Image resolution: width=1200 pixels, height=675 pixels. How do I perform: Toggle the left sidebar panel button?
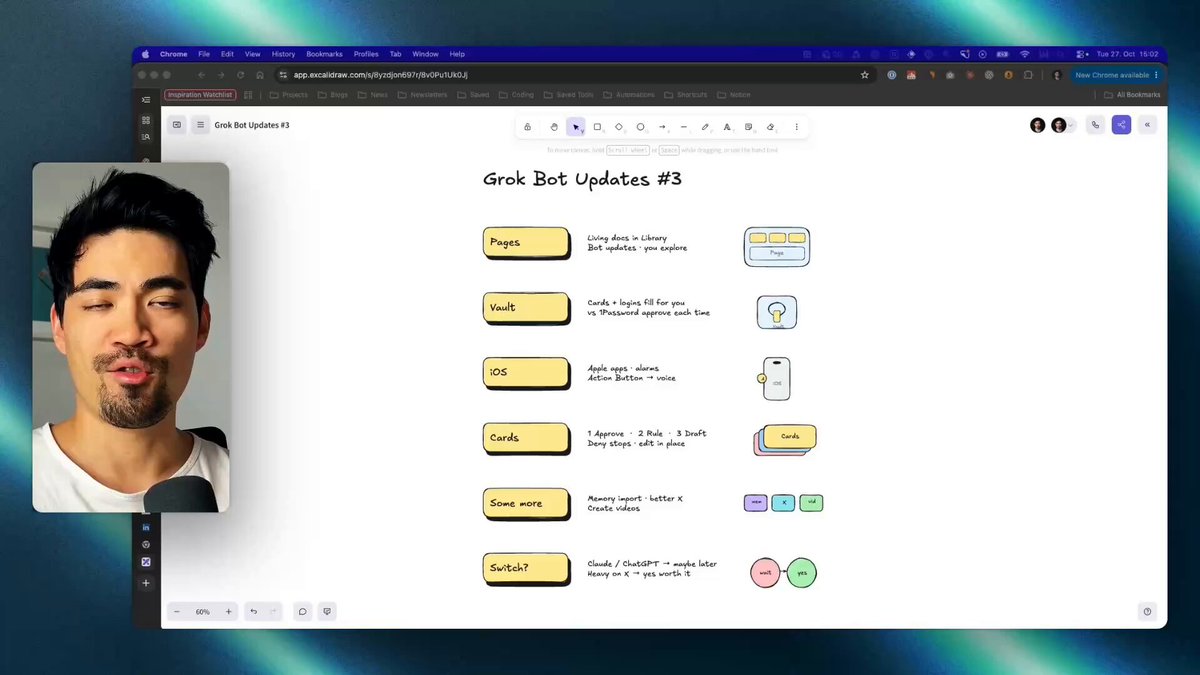[x=177, y=125]
